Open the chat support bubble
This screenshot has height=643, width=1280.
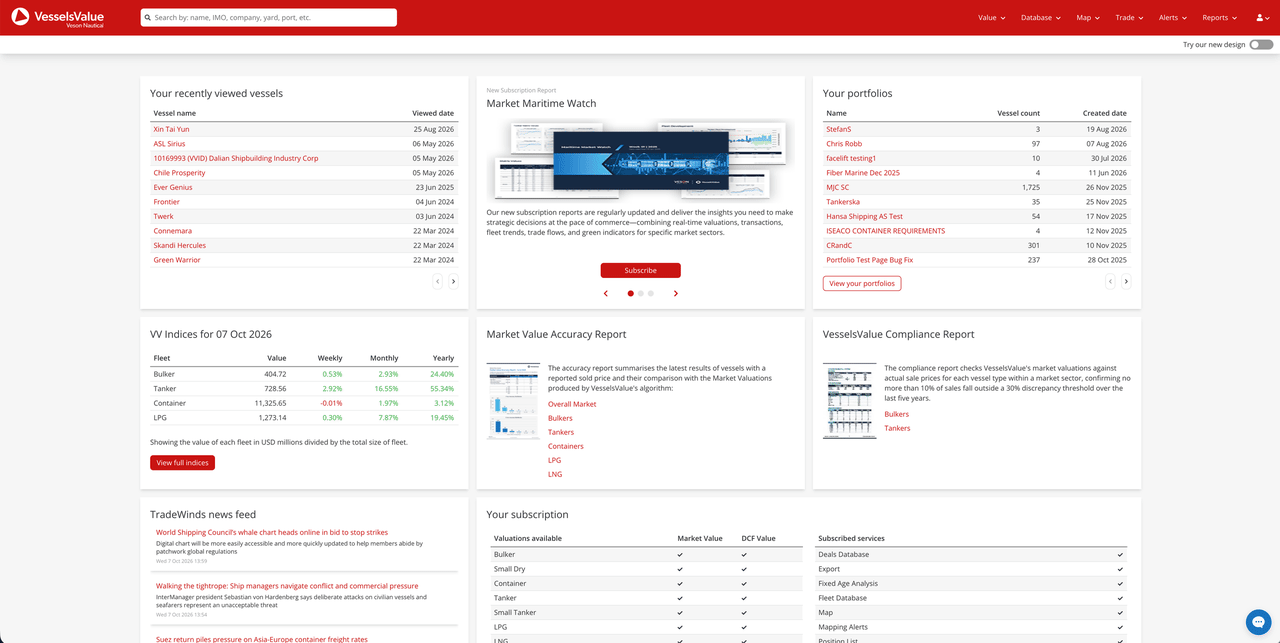click(x=1257, y=621)
